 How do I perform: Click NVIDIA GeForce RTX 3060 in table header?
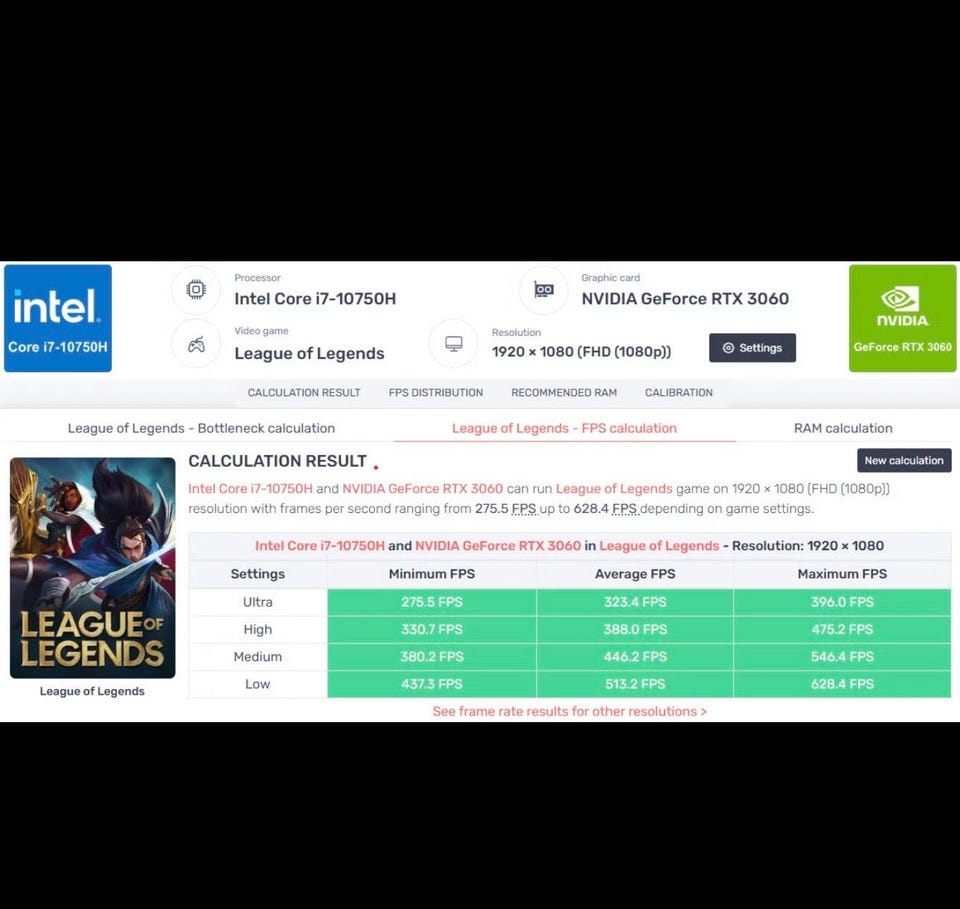(x=498, y=545)
